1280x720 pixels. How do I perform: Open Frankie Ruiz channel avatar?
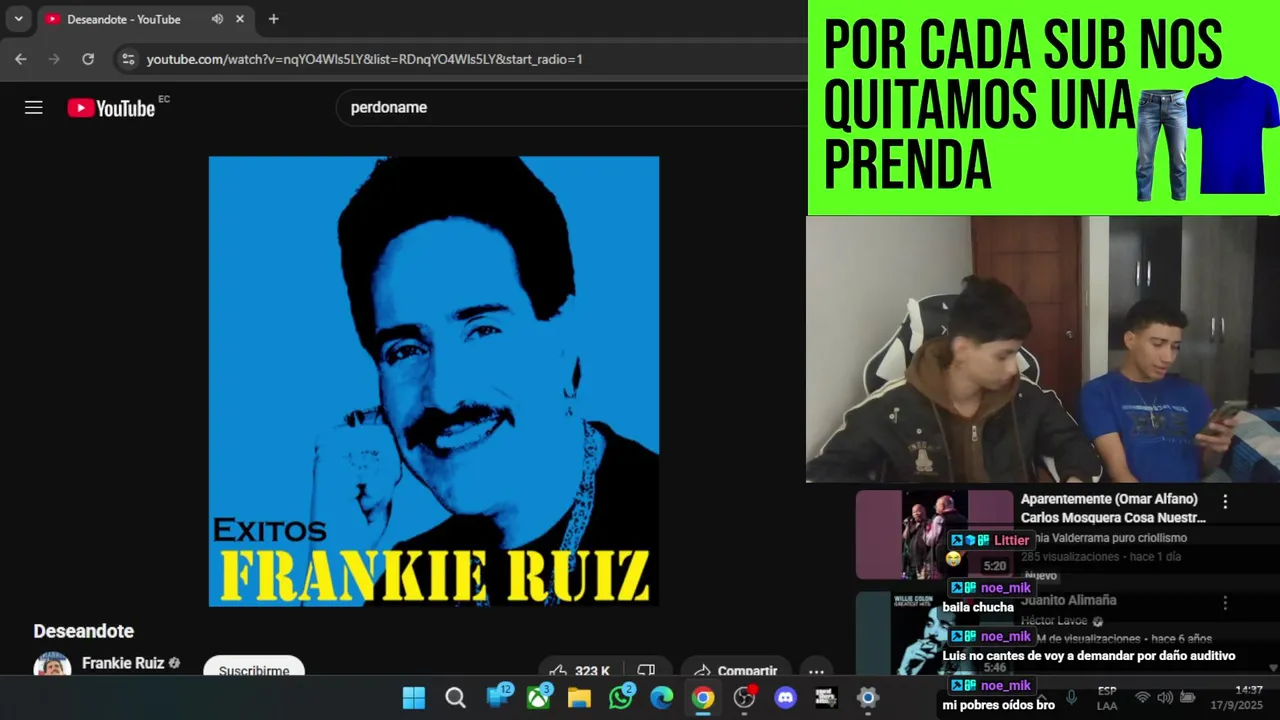[x=52, y=665]
